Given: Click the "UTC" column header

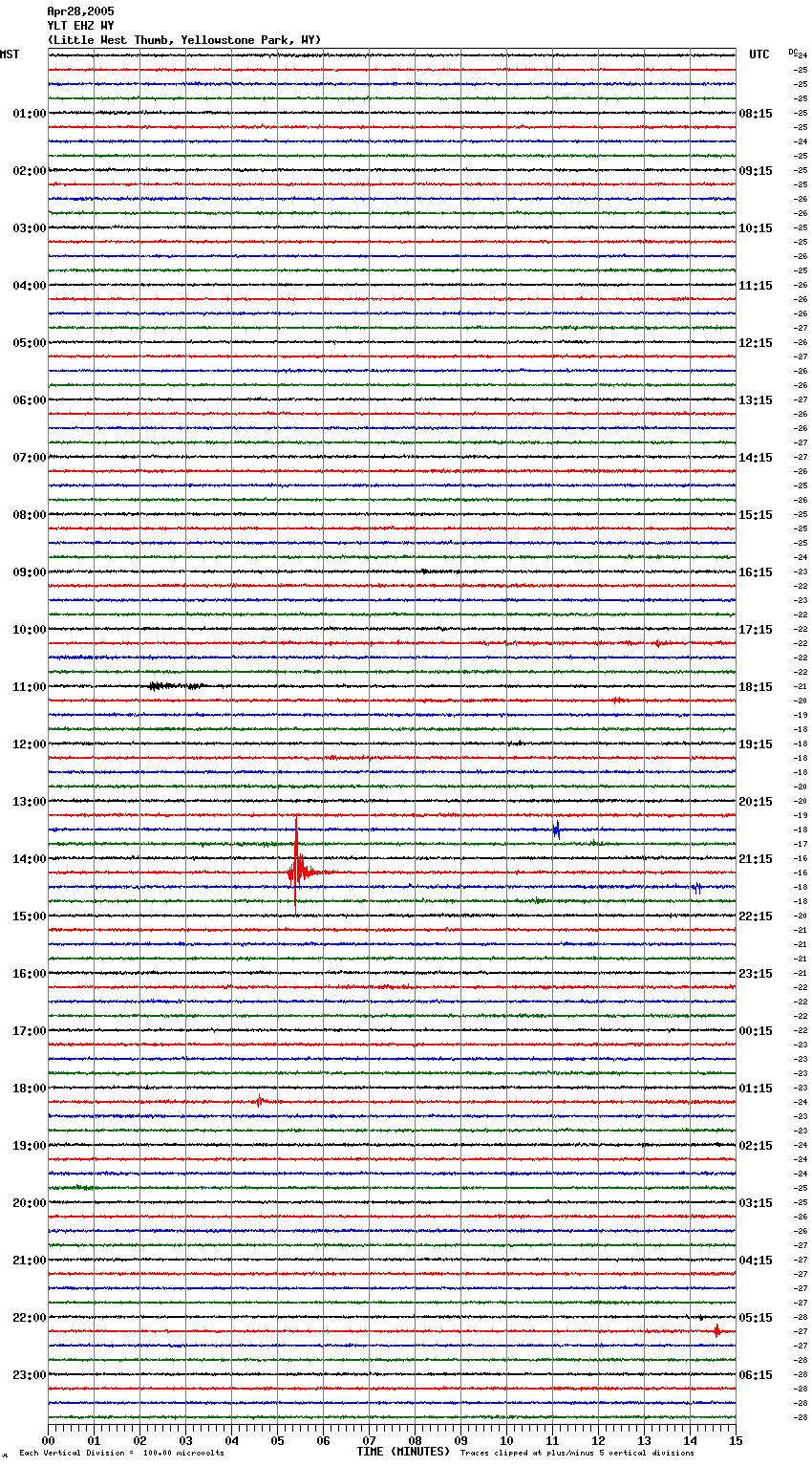Looking at the screenshot, I should point(759,54).
